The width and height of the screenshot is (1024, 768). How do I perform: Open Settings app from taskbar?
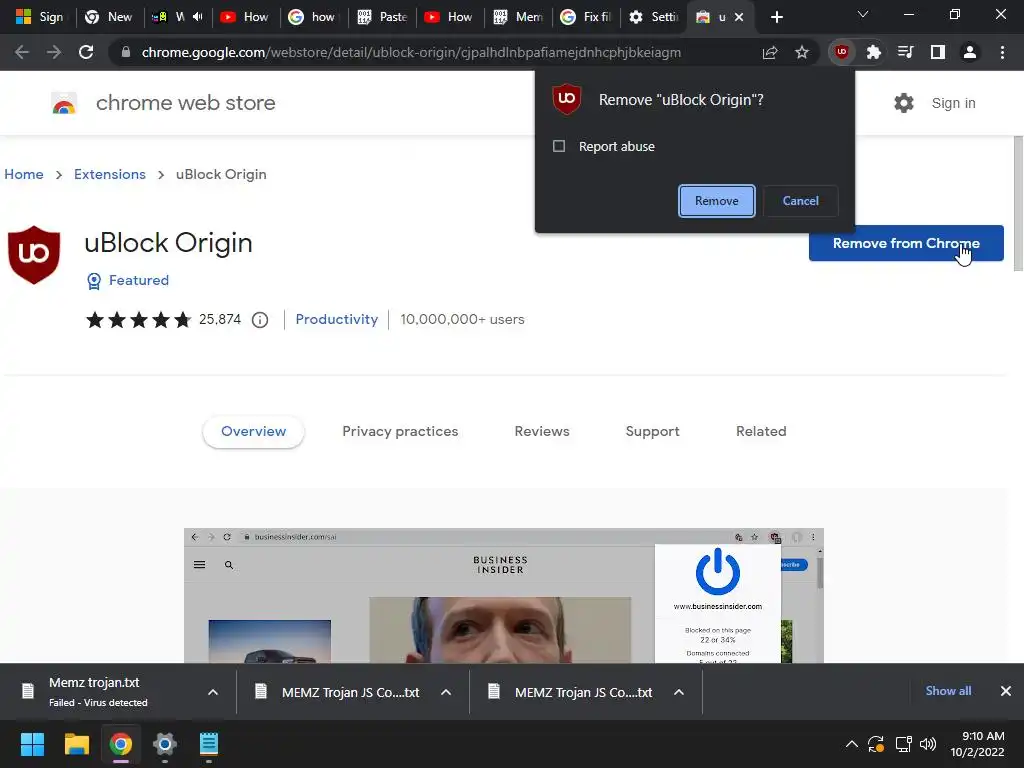165,744
